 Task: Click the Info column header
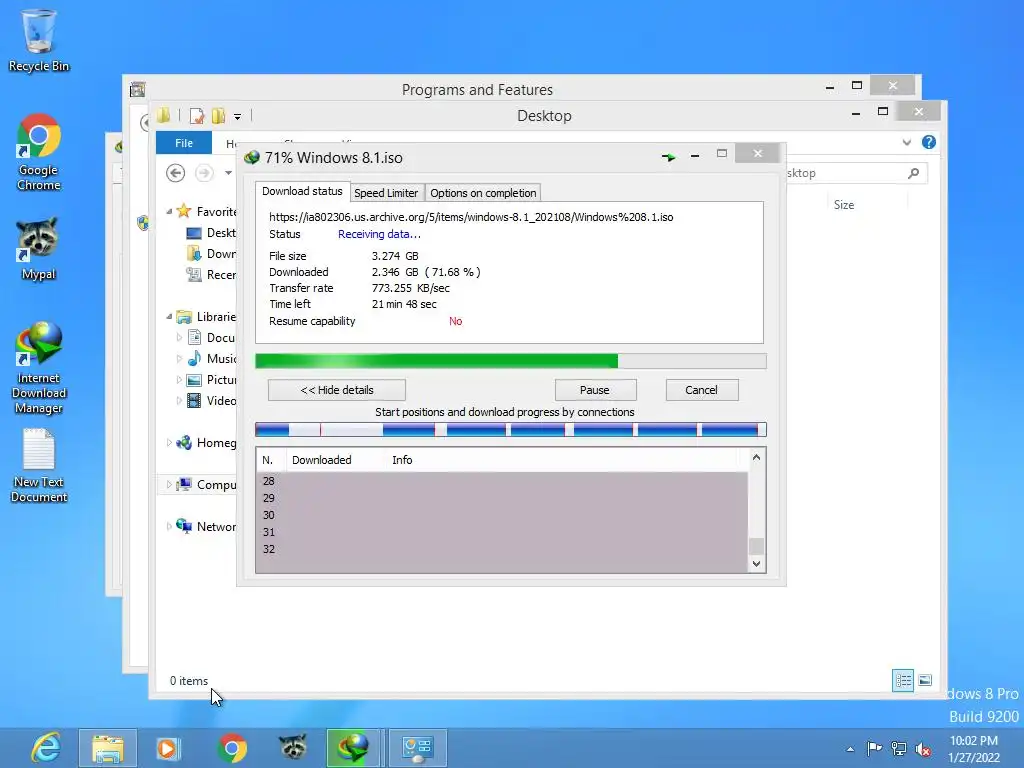coord(402,460)
